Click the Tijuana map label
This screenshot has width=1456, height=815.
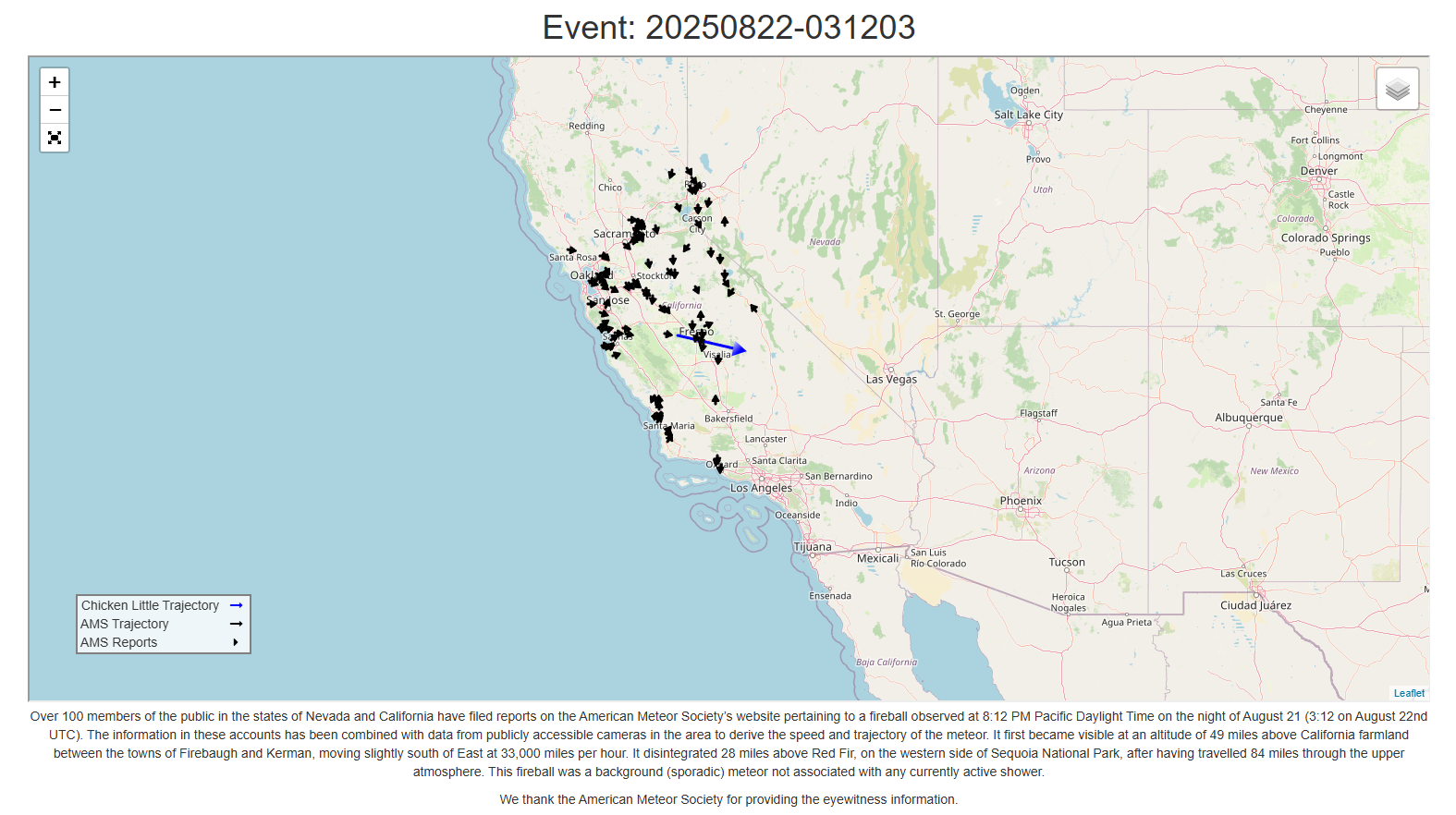coord(813,547)
